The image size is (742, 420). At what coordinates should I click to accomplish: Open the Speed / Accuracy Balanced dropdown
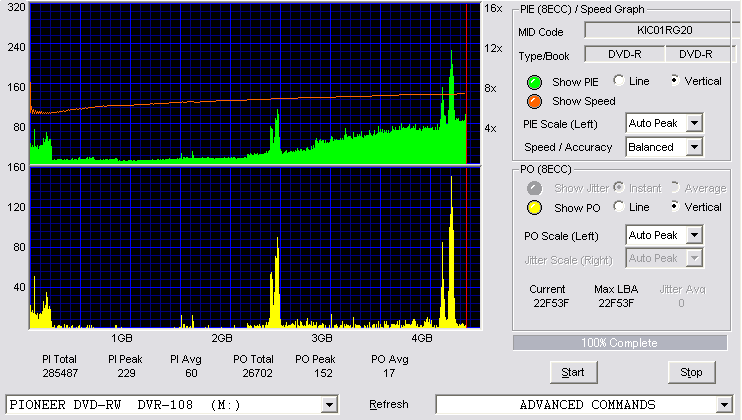click(694, 147)
